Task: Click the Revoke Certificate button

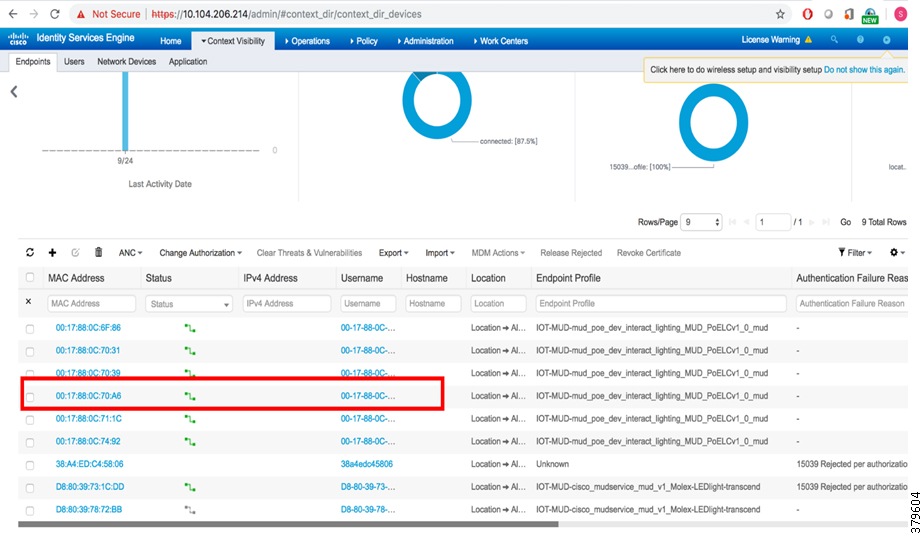Action: click(x=649, y=253)
